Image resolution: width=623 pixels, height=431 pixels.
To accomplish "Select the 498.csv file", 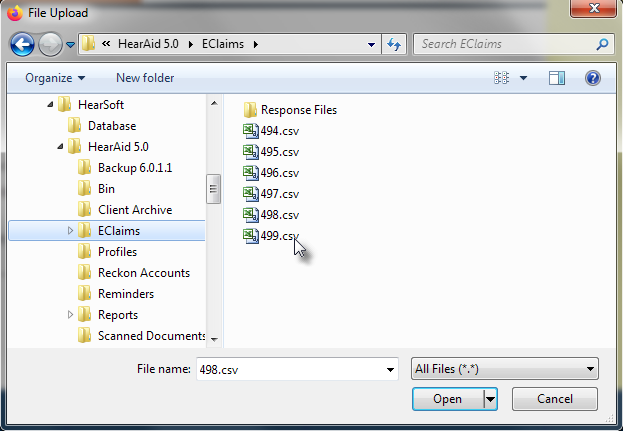I will coord(271,215).
